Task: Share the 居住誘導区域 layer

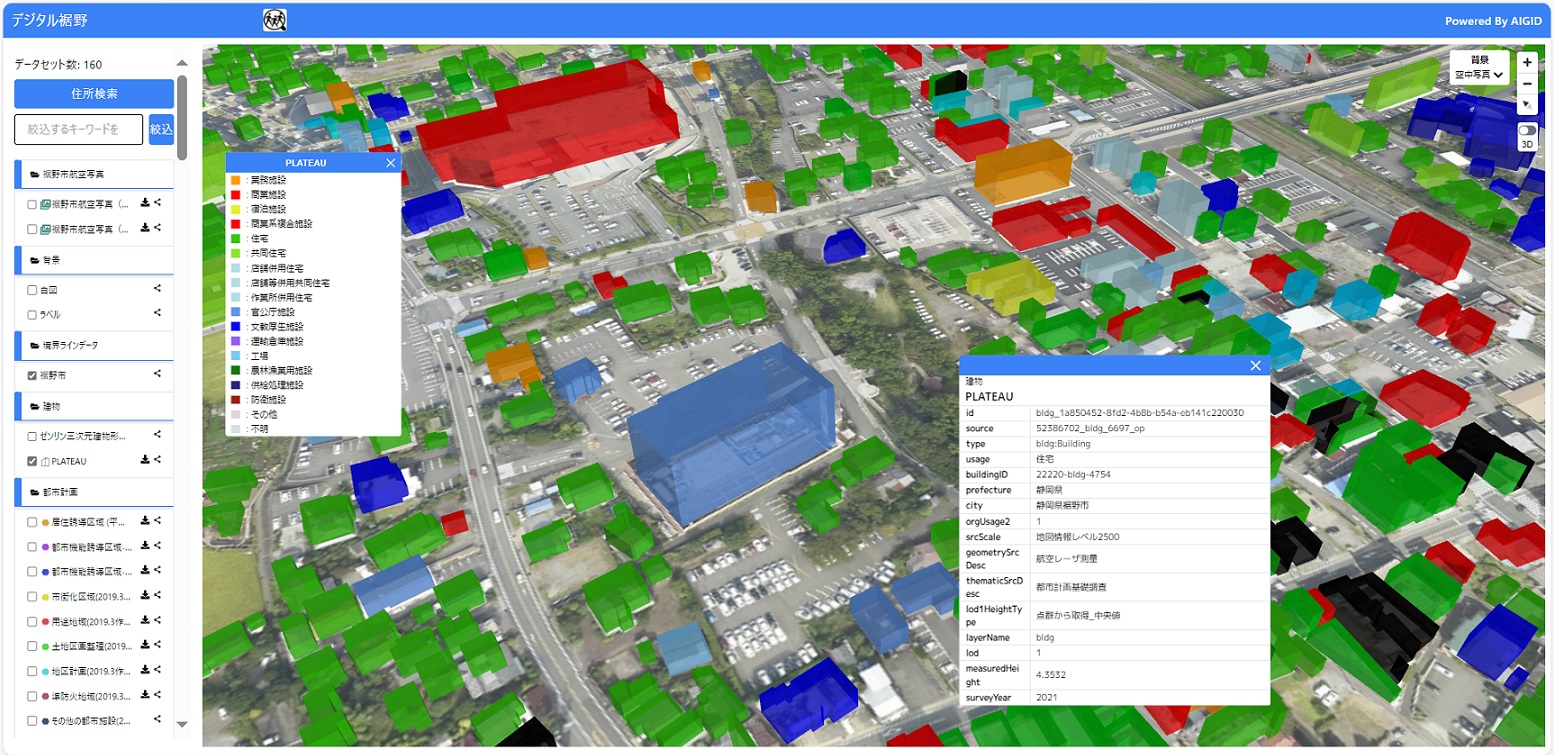Action: pos(158,521)
